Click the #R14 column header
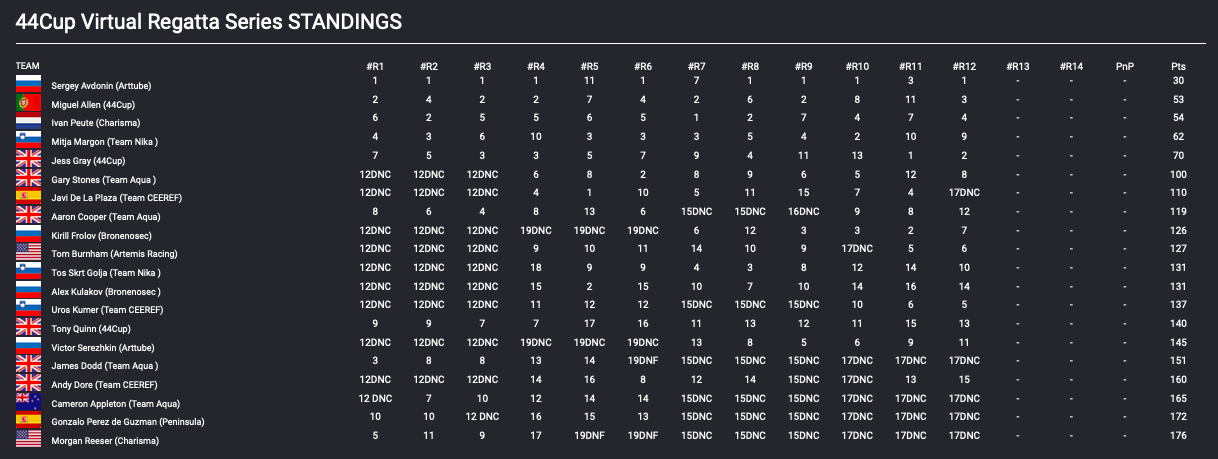1218x459 pixels. [1071, 66]
